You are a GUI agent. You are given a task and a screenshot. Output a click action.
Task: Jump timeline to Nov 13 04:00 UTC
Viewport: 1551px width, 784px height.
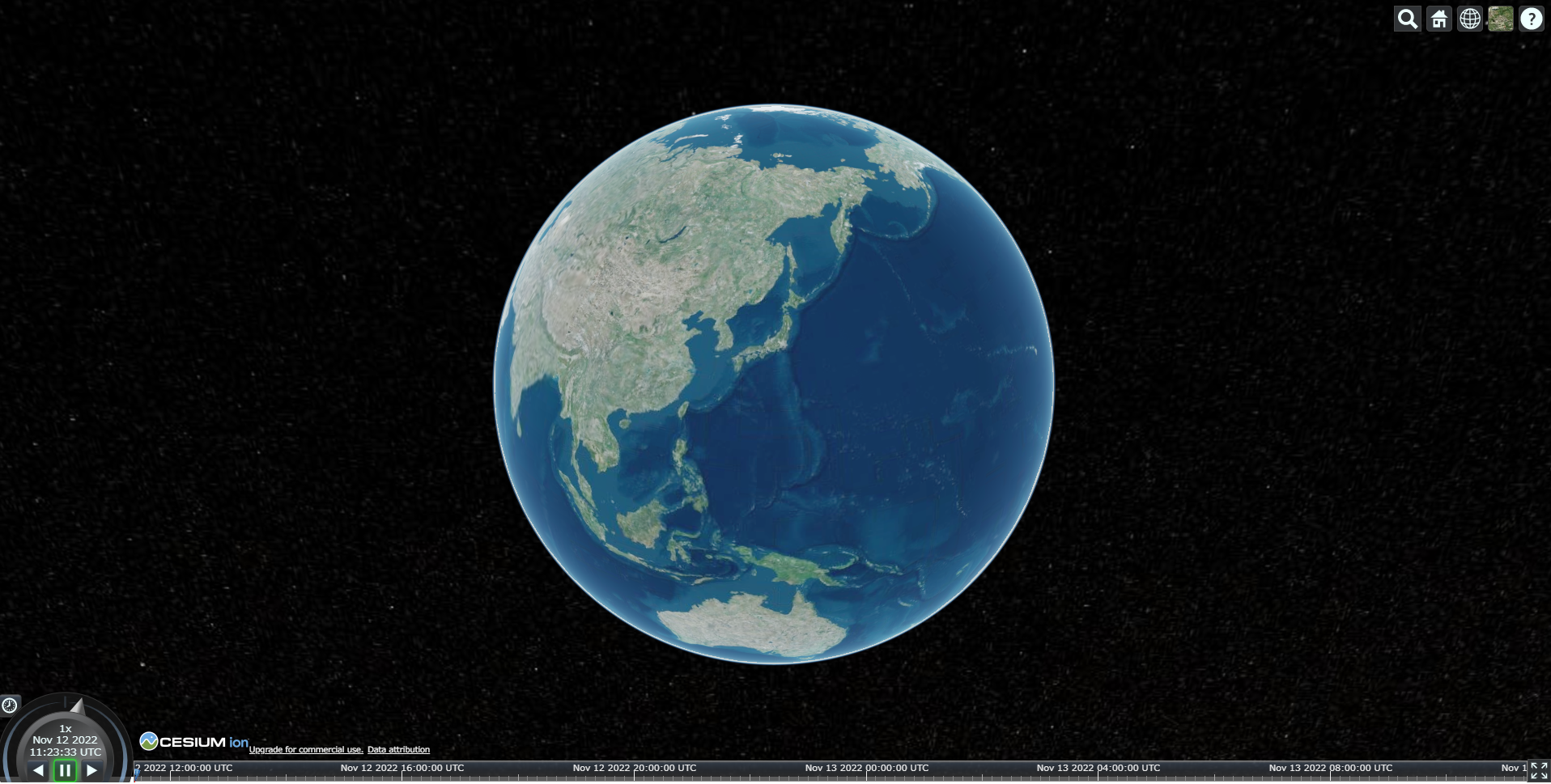pyautogui.click(x=1098, y=769)
